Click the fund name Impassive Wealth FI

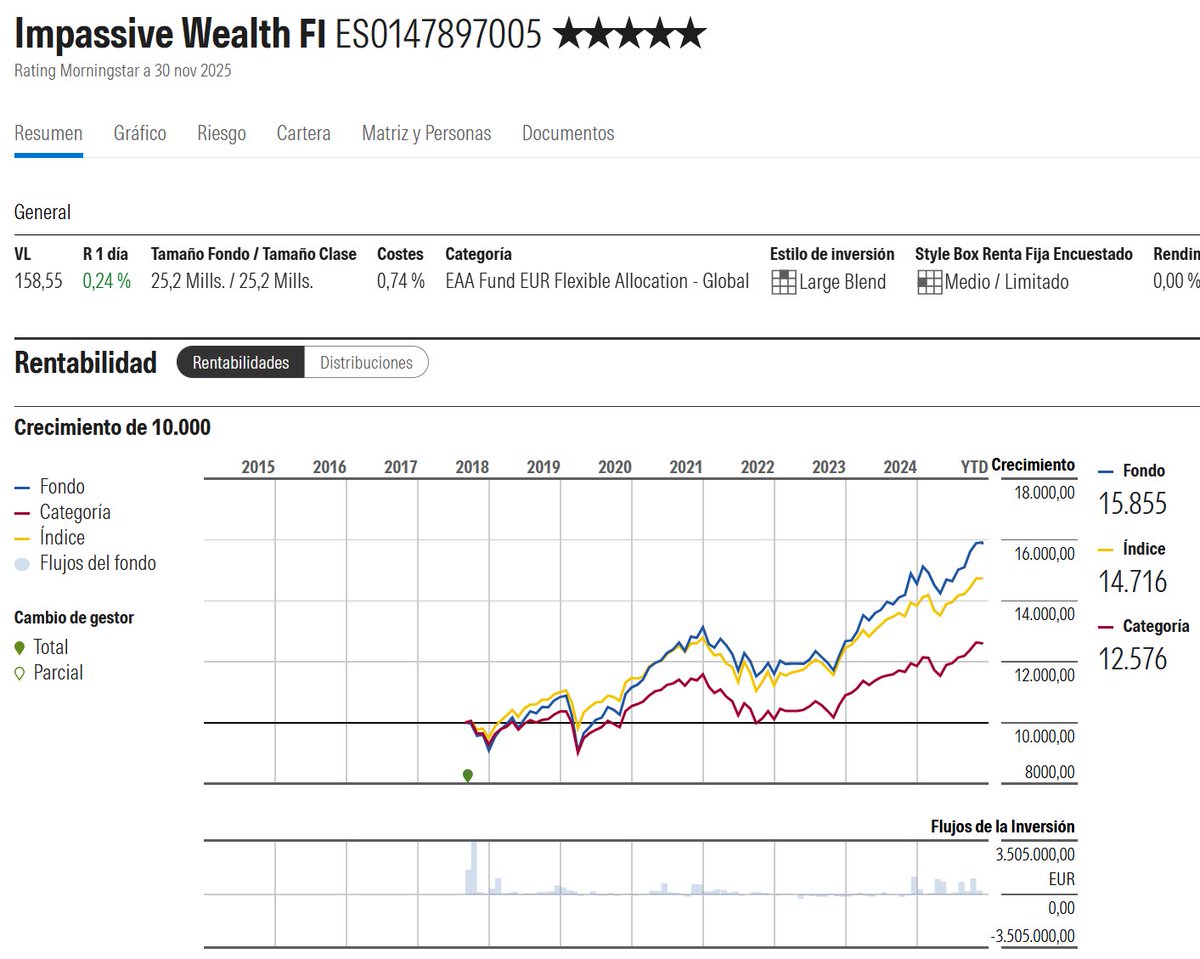(x=170, y=35)
